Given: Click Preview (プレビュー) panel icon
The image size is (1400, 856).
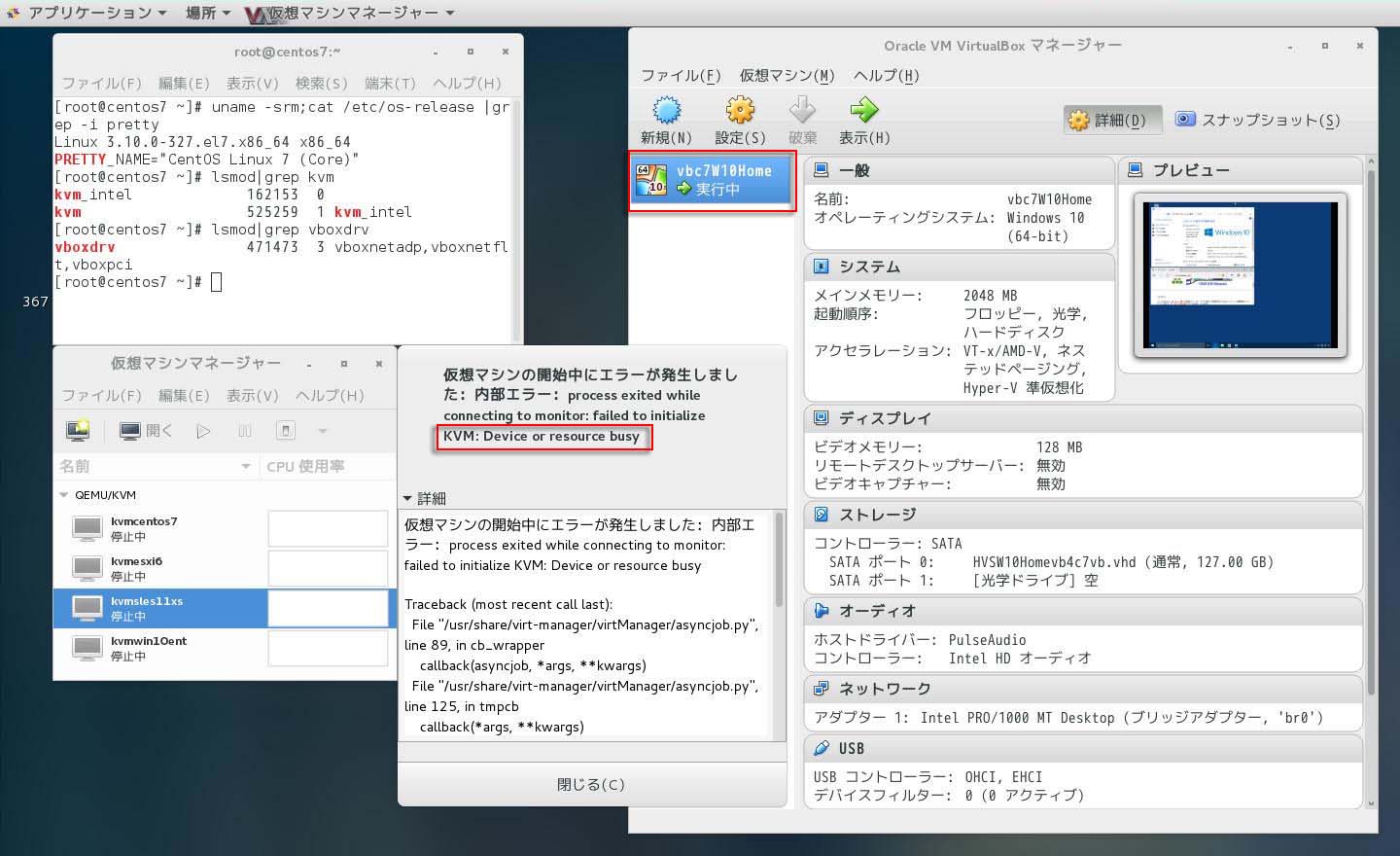Looking at the screenshot, I should tap(1135, 170).
